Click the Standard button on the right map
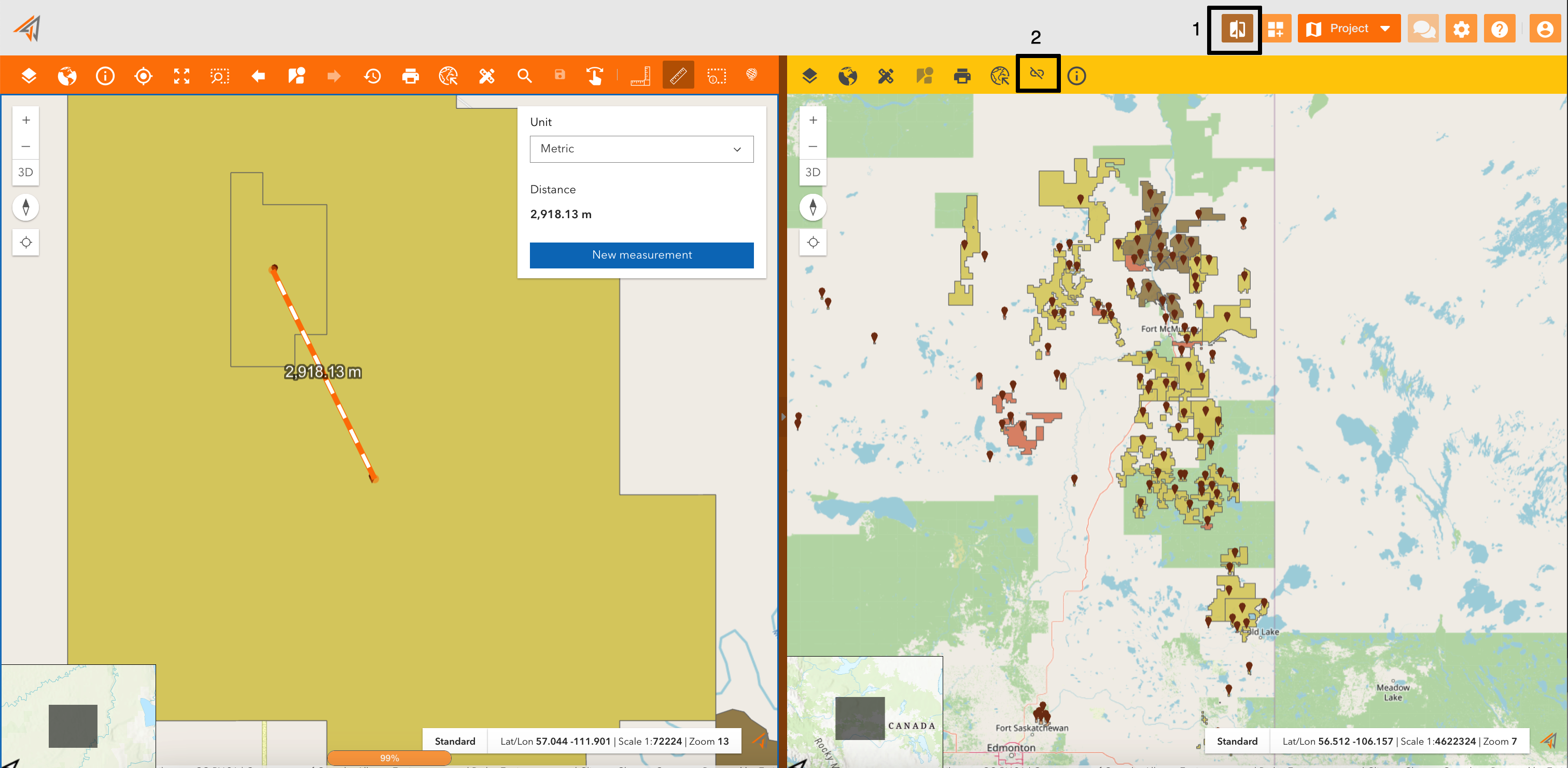The width and height of the screenshot is (1568, 768). point(1237,741)
